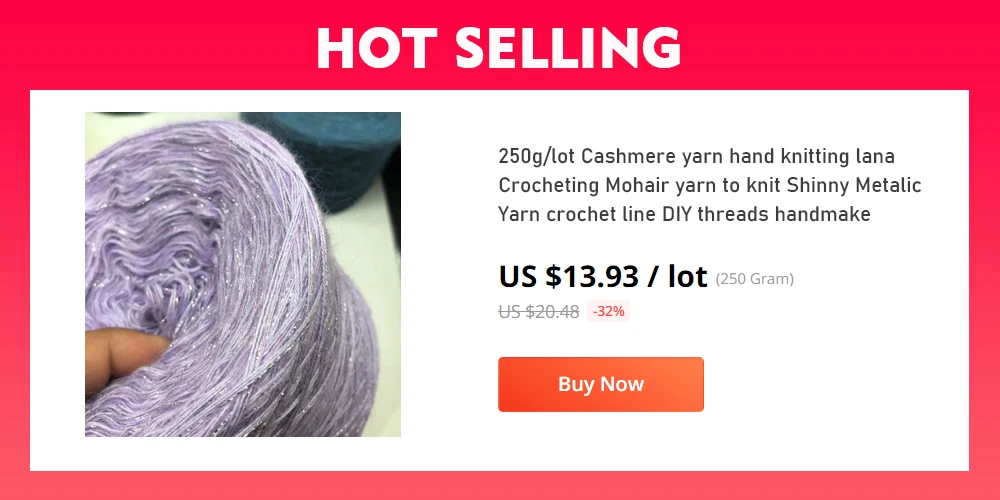
Task: Click the orange Buy Now button
Action: [601, 384]
